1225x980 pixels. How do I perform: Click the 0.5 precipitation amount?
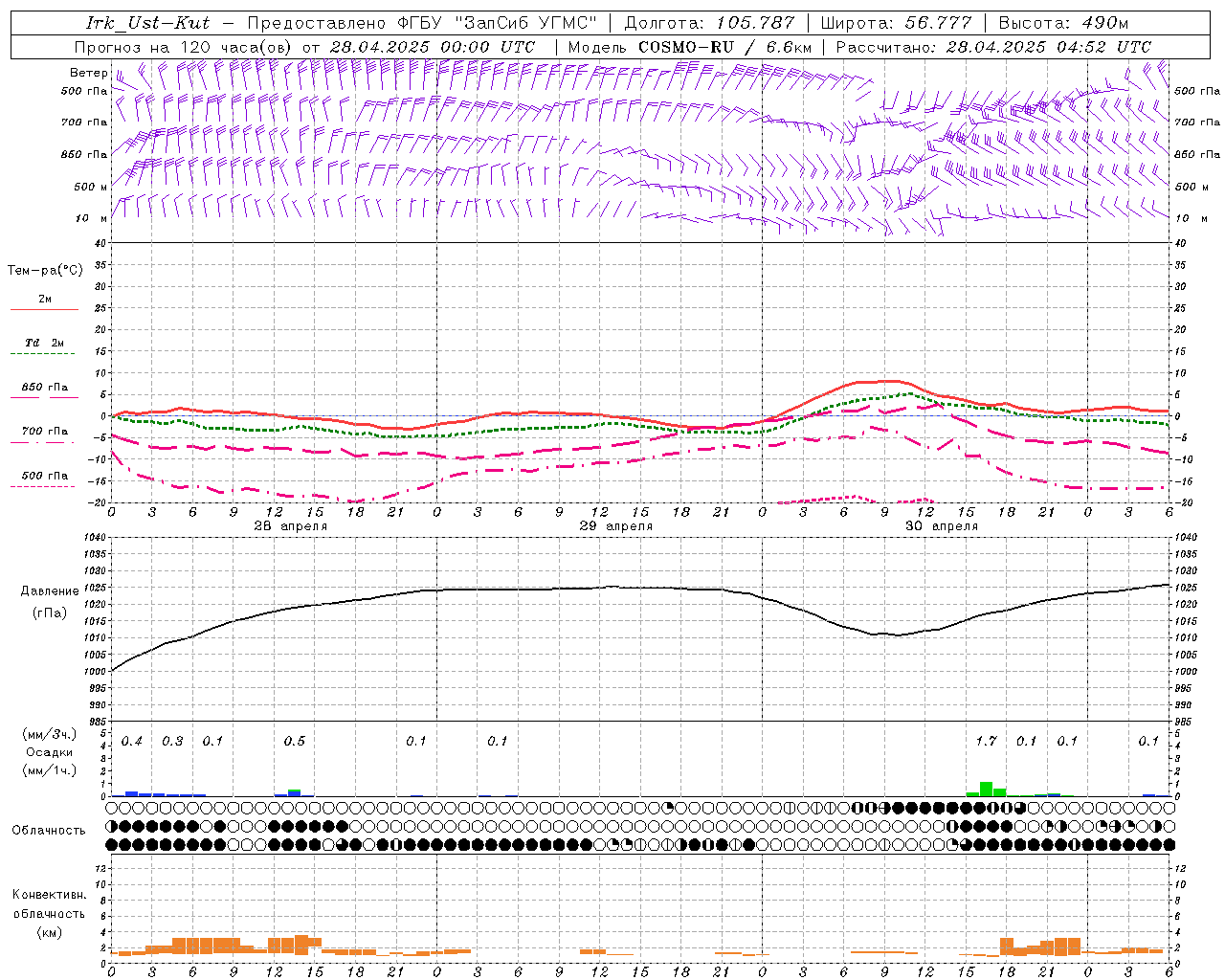point(294,742)
